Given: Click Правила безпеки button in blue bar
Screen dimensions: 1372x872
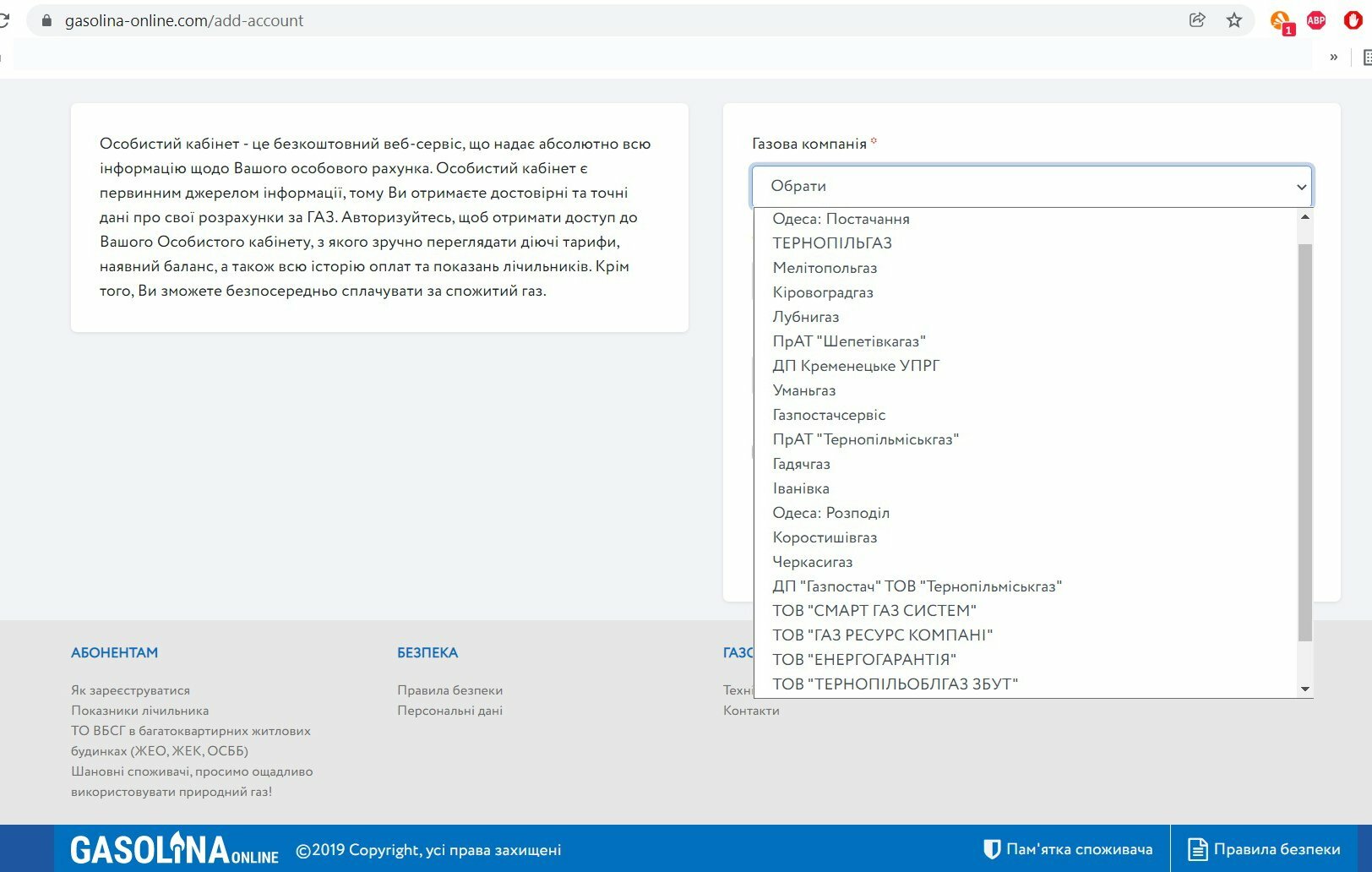Looking at the screenshot, I should (x=1265, y=849).
